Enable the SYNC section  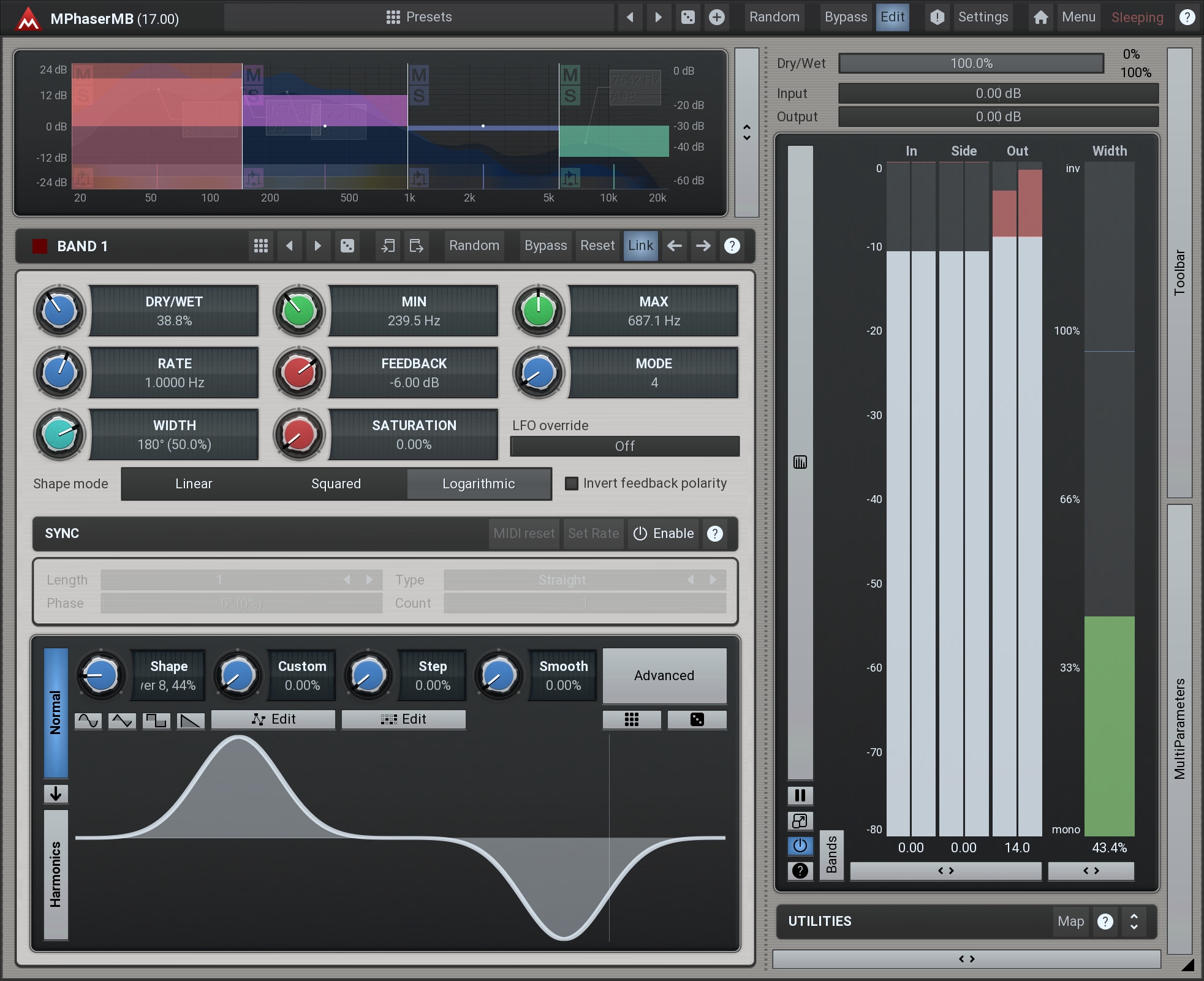664,533
